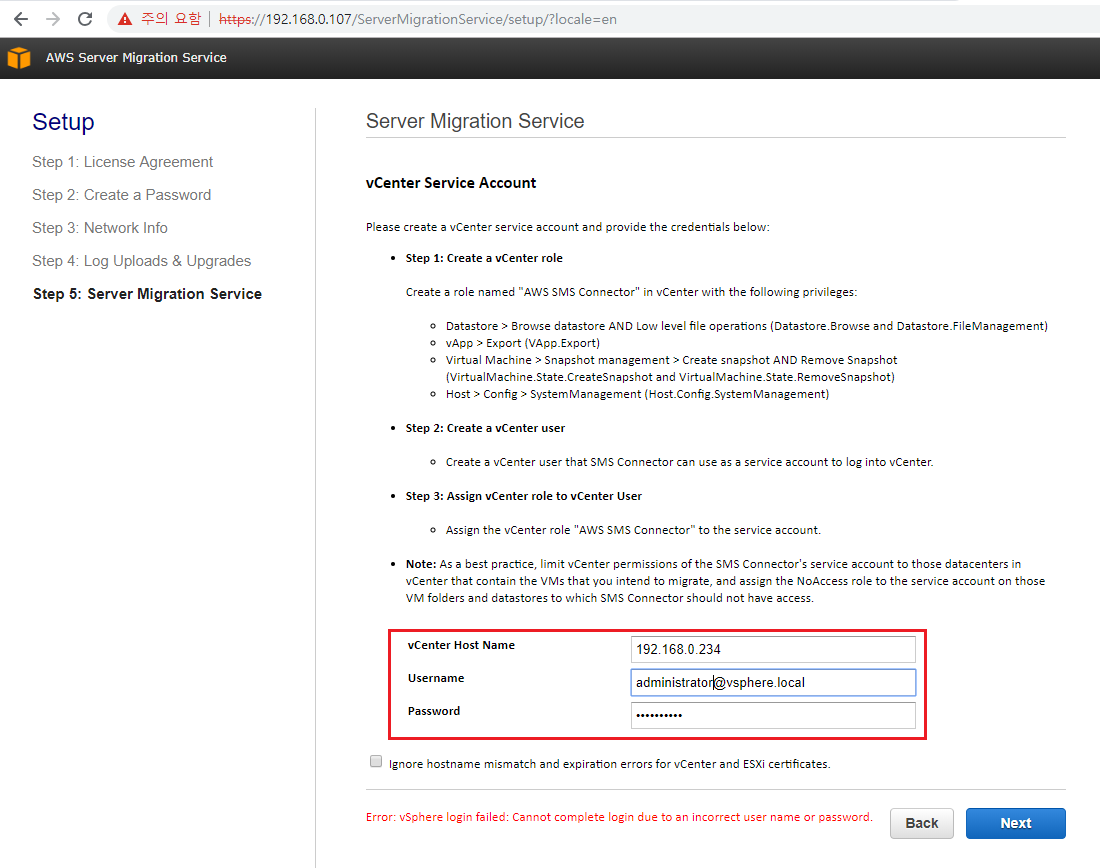
Task: Click the red security warning triangle
Action: click(x=125, y=19)
